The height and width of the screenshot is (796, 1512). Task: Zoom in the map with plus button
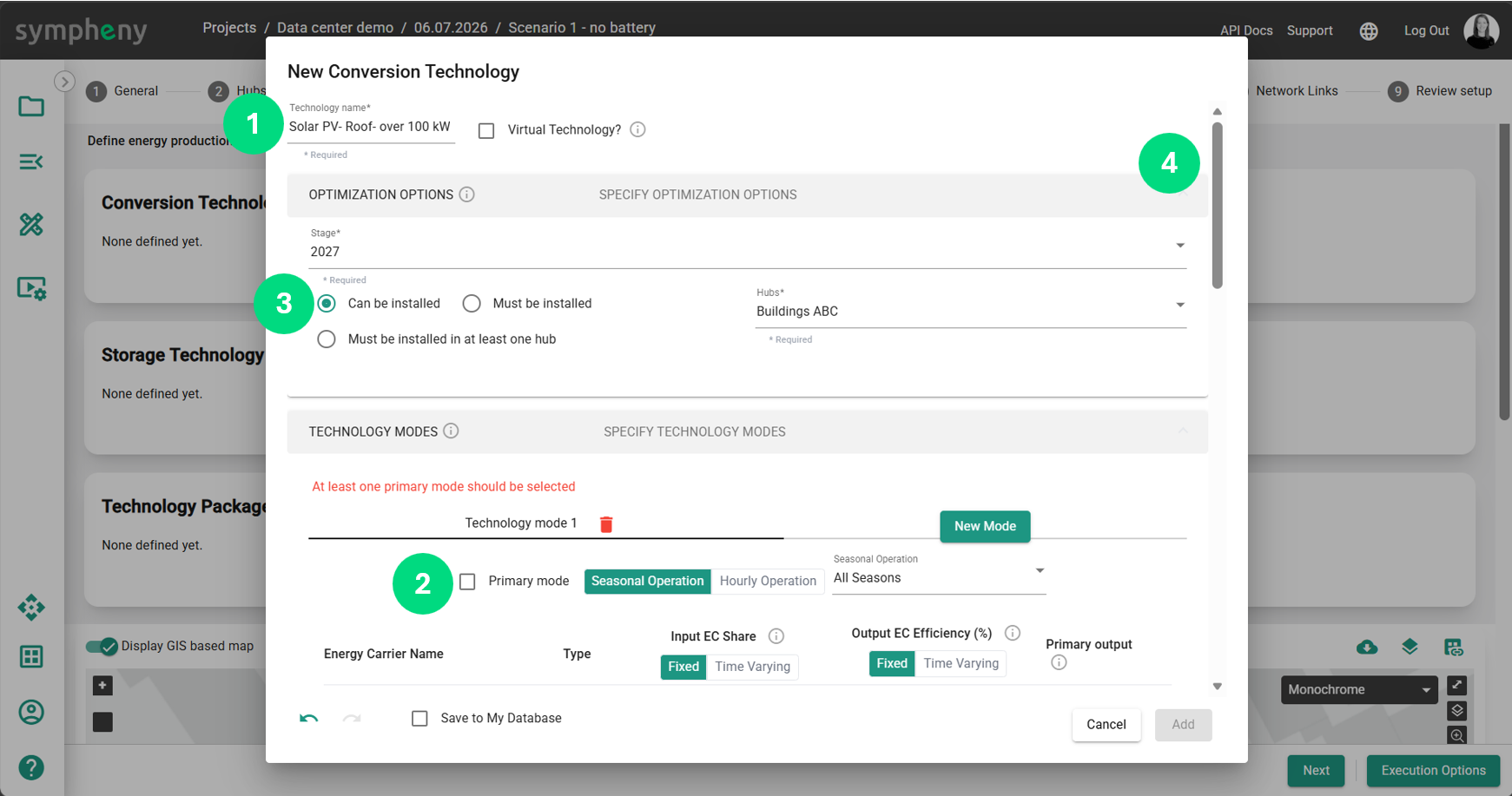point(102,686)
